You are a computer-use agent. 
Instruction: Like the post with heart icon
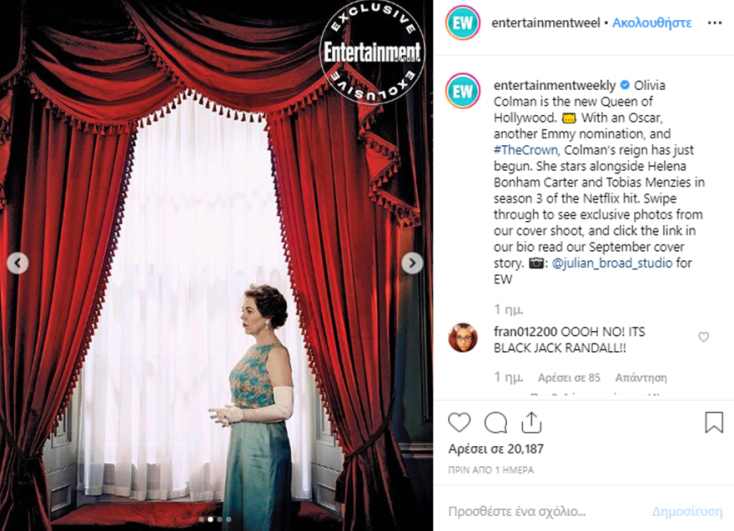tap(459, 422)
